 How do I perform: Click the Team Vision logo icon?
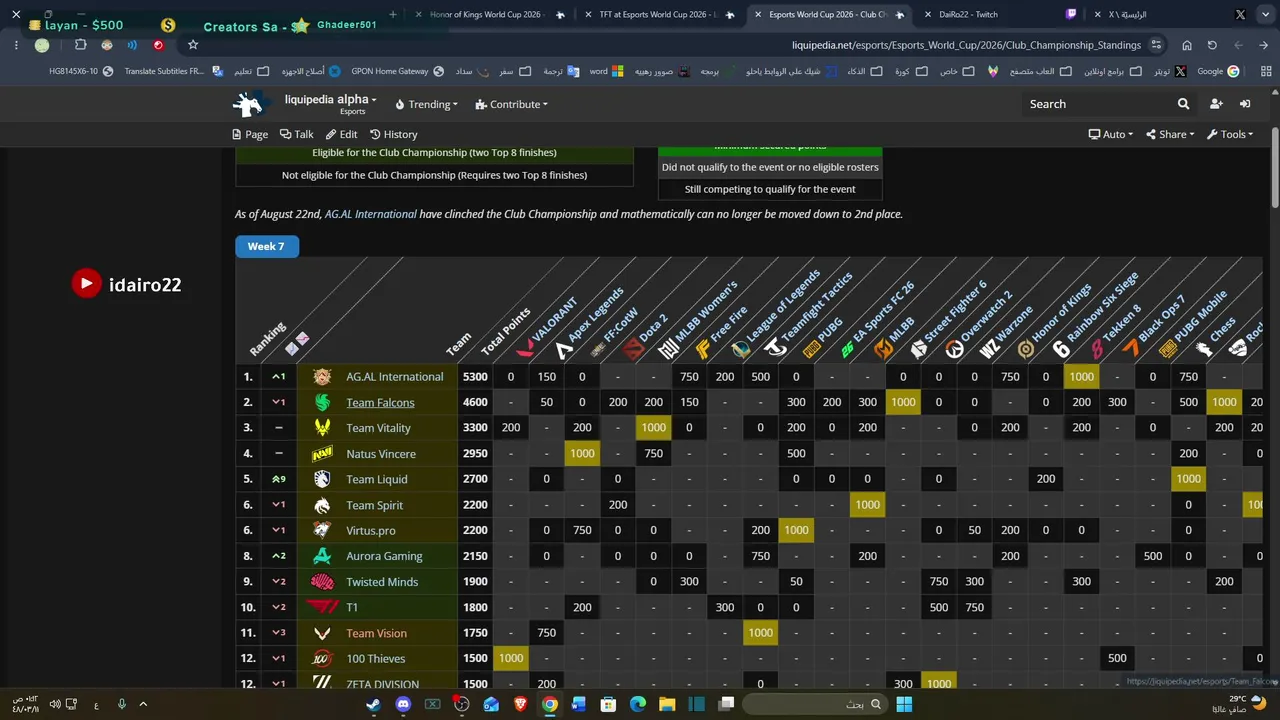(322, 633)
